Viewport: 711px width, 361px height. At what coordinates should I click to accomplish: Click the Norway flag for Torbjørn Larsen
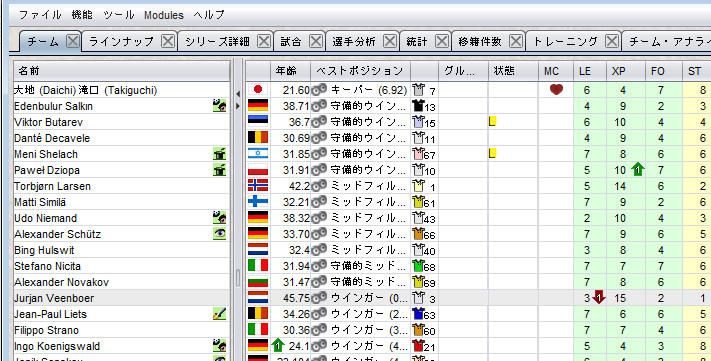(258, 186)
